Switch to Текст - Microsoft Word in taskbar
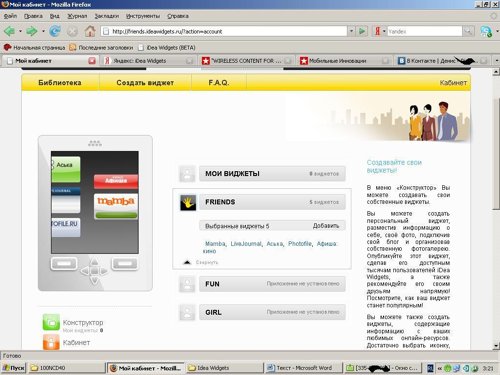500x375 pixels. [x=303, y=368]
